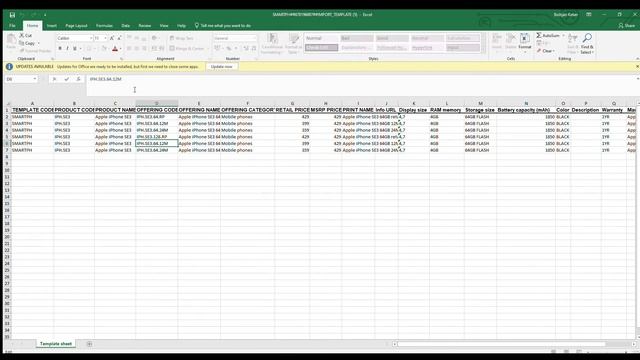The image size is (640, 360).
Task: Click the Insert Function fx icon
Action: (78, 79)
